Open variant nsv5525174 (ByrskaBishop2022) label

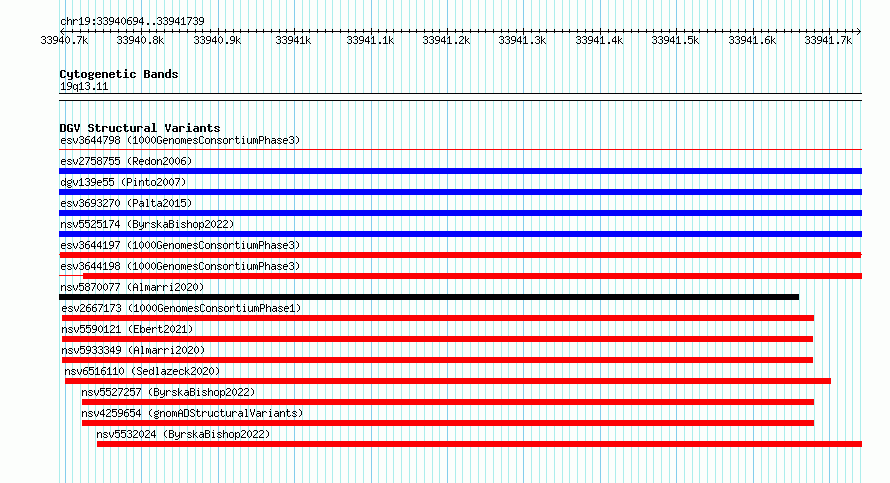click(147, 224)
